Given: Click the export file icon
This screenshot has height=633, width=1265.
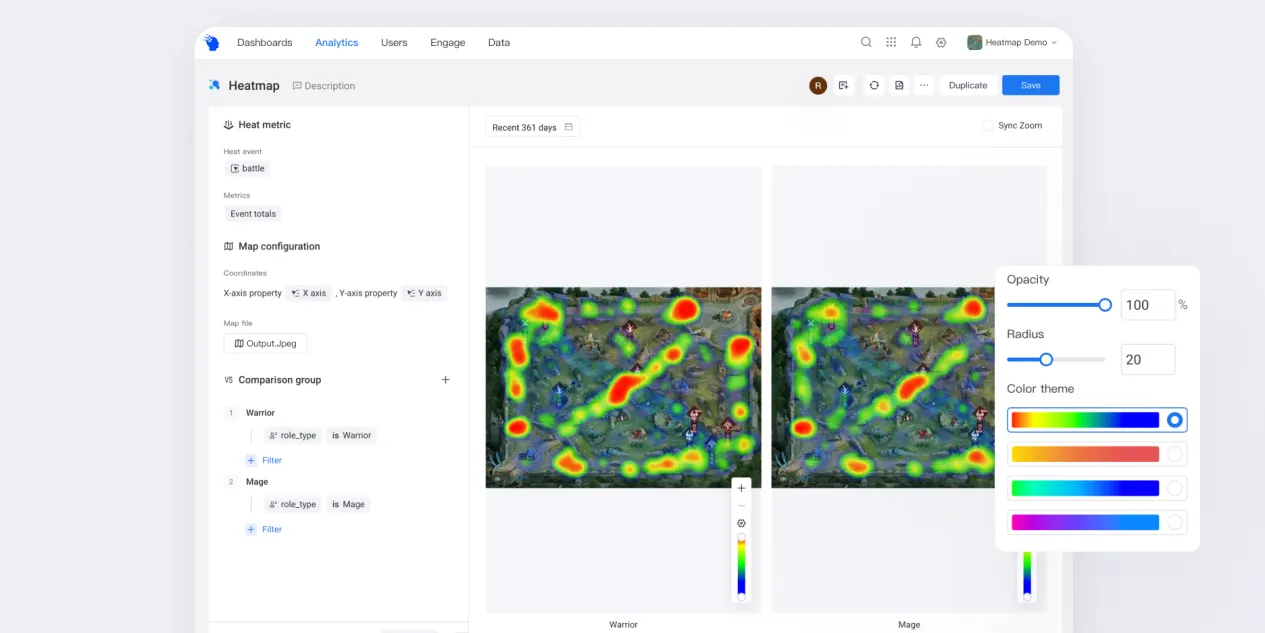Looking at the screenshot, I should [x=899, y=86].
